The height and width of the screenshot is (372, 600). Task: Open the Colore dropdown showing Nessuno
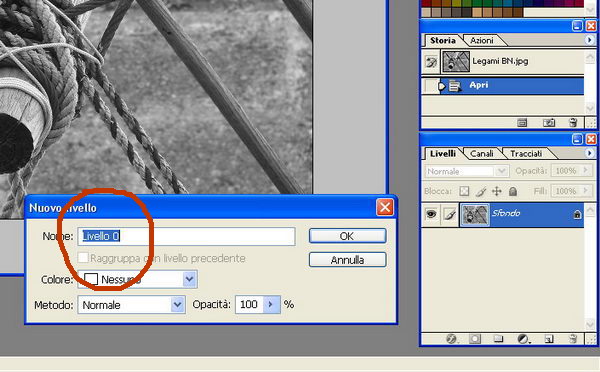click(137, 279)
